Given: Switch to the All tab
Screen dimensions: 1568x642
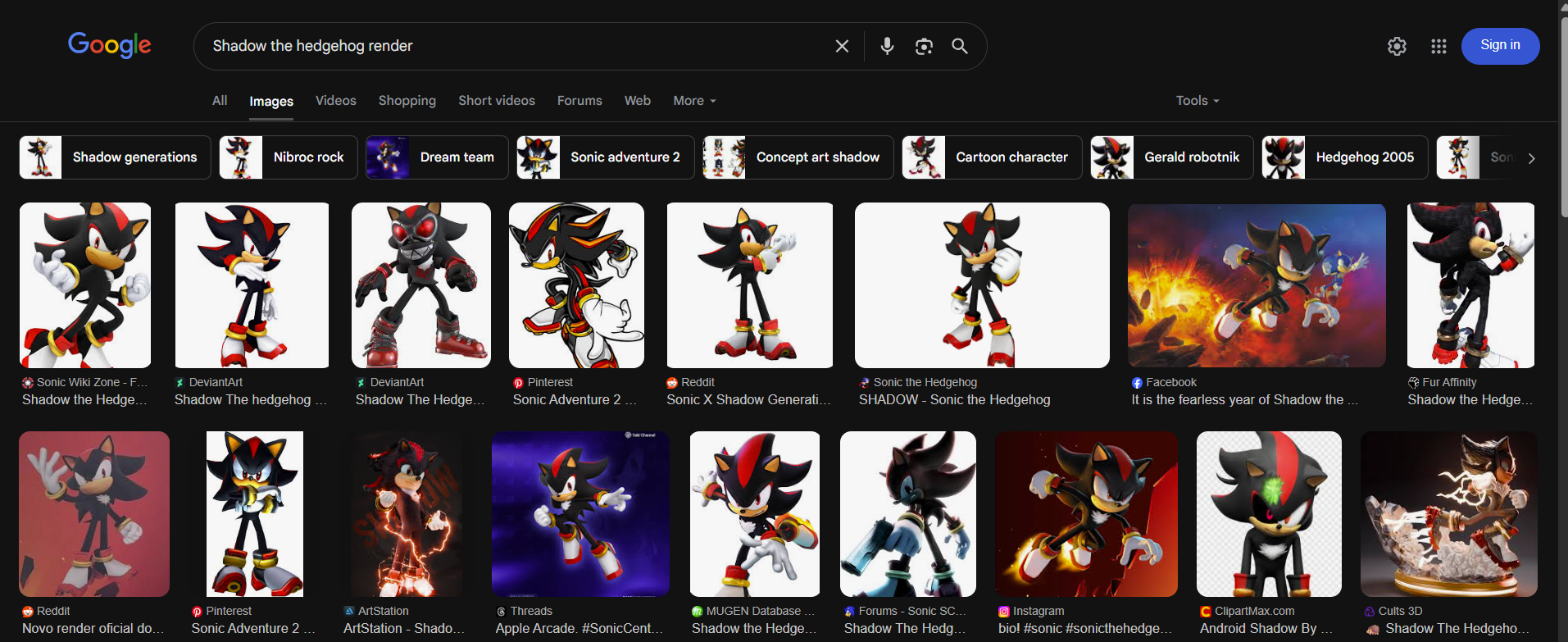Looking at the screenshot, I should click(x=220, y=100).
